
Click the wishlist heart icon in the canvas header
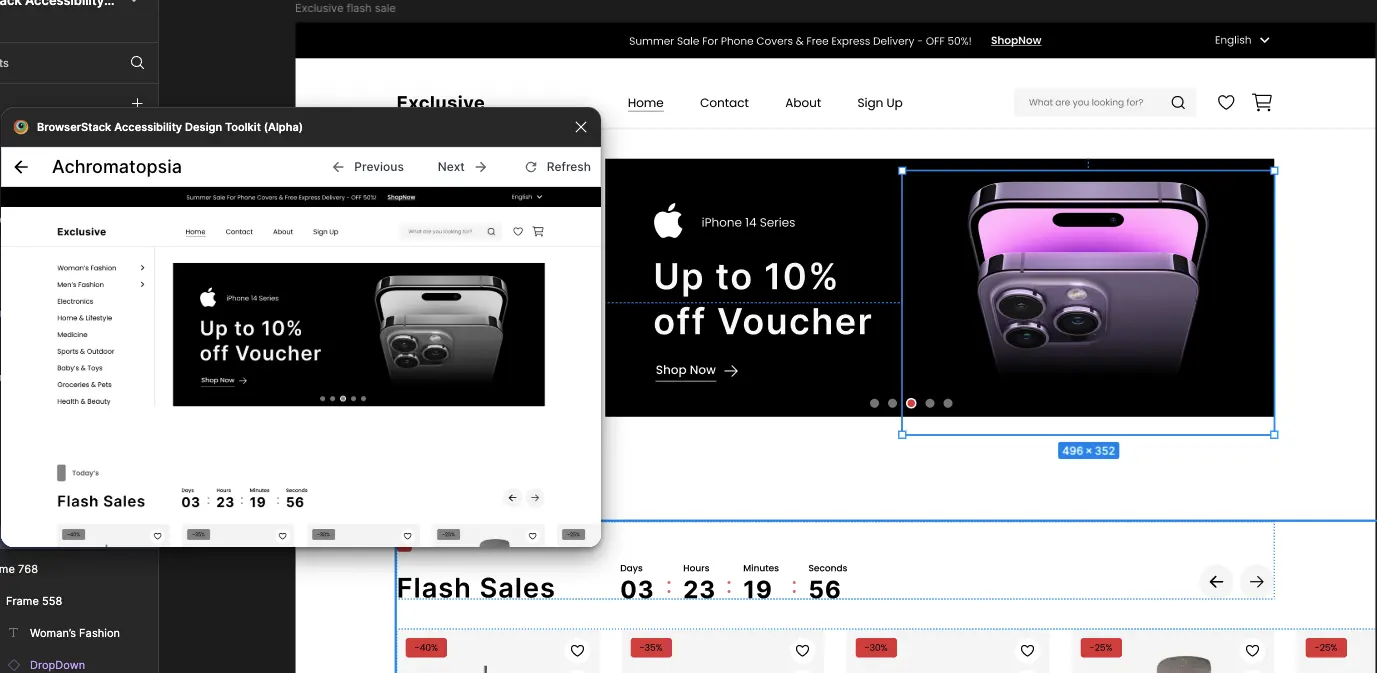(1226, 102)
